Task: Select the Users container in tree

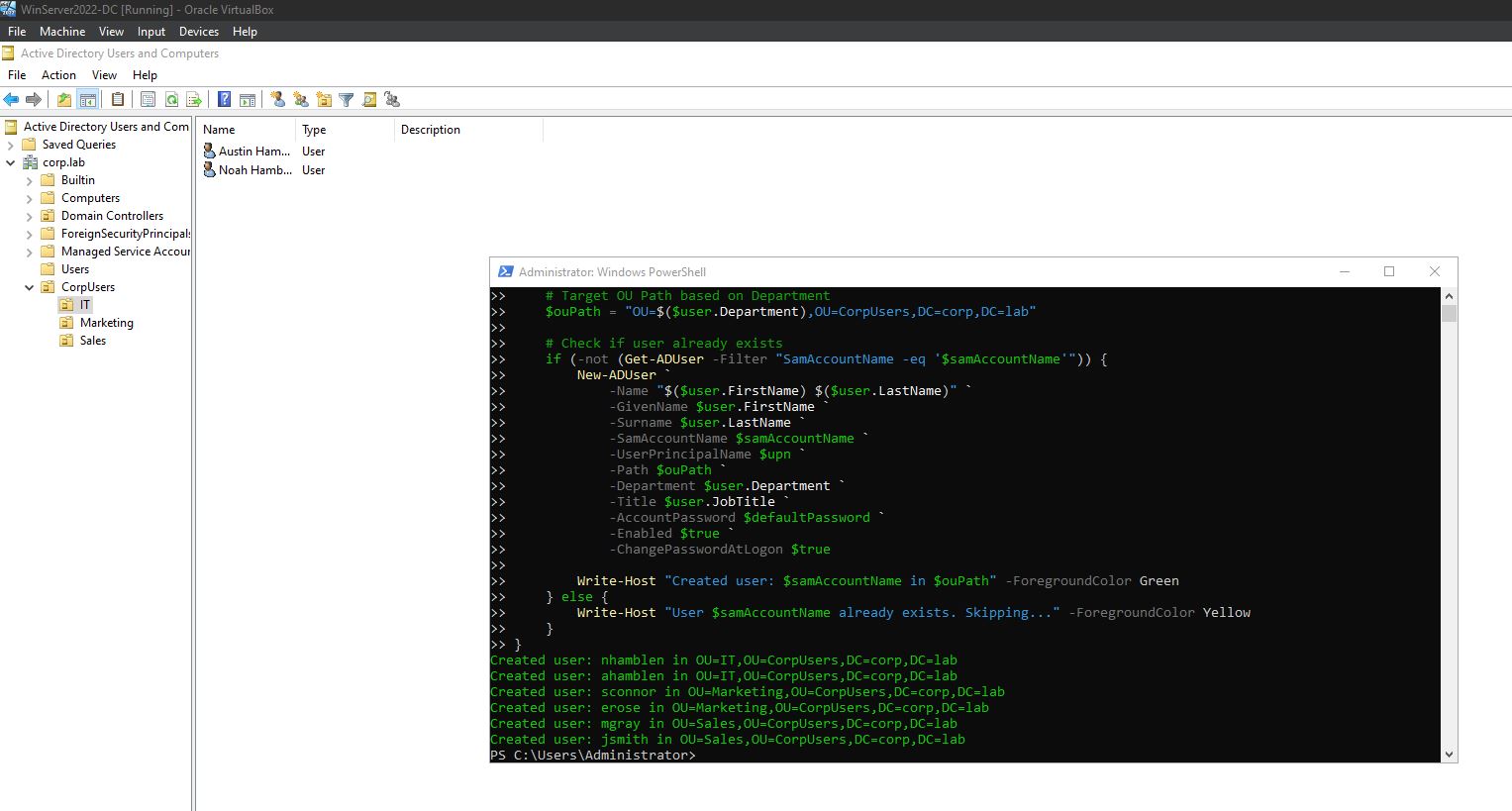Action: 75,269
